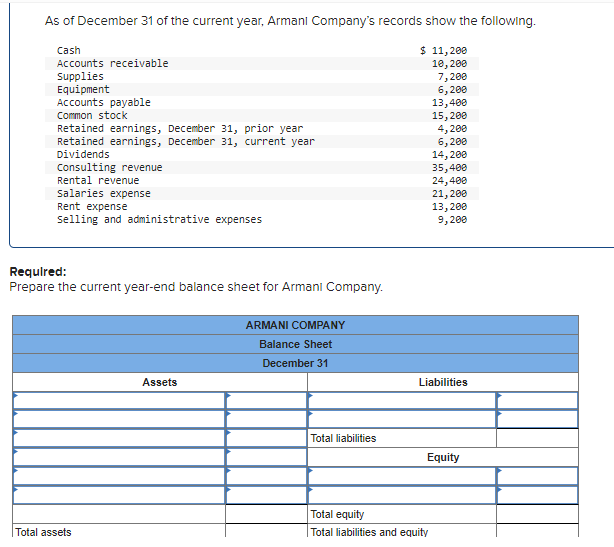Click the 'Required:' heading
This screenshot has height=547, width=614.
coord(38,271)
